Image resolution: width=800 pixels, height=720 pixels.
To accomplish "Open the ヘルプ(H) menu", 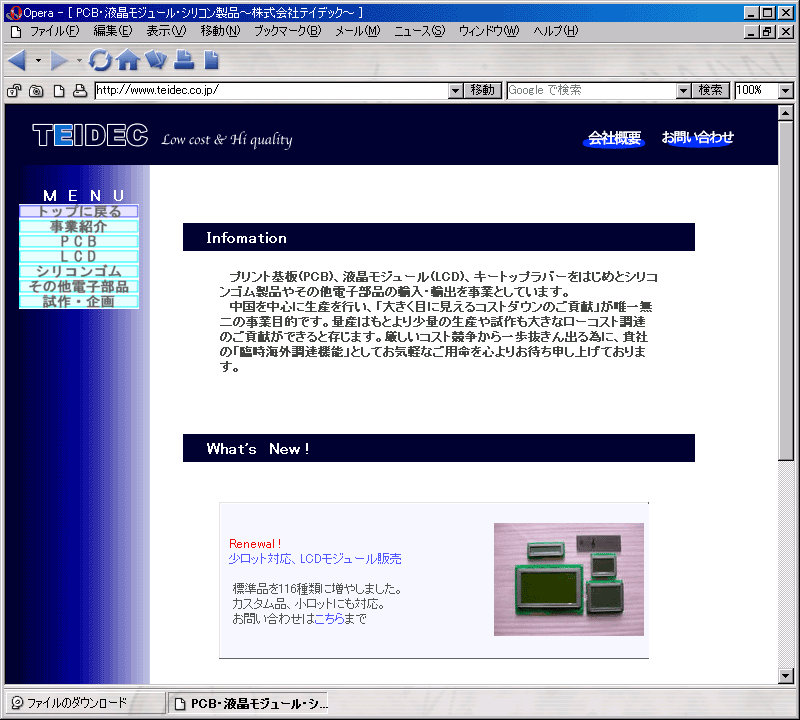I will tap(556, 31).
